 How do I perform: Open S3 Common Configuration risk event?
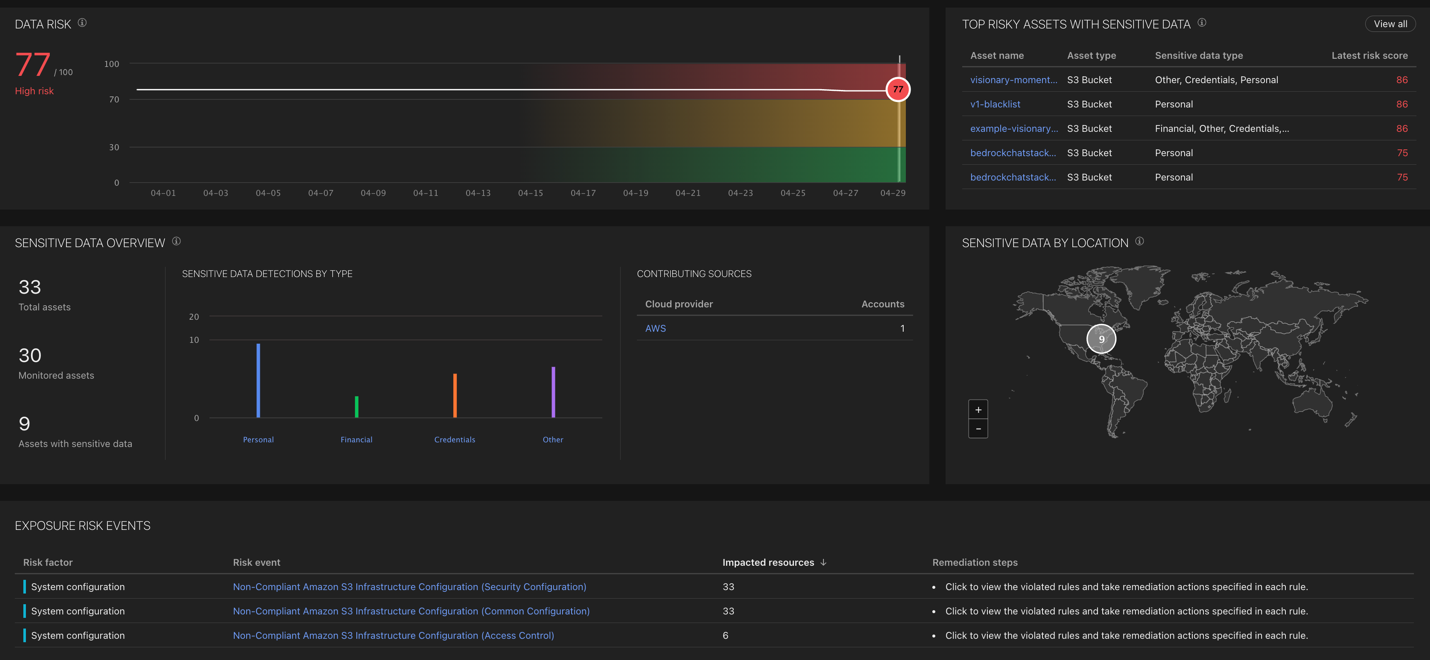coord(411,611)
